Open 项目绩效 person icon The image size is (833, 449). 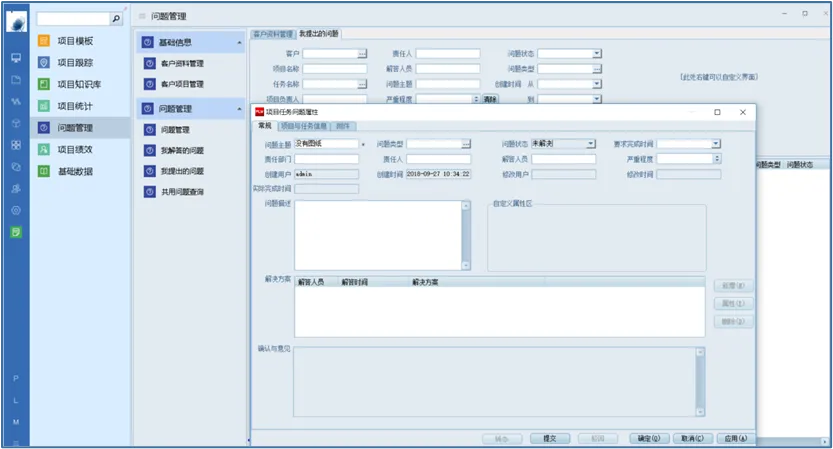point(44,149)
